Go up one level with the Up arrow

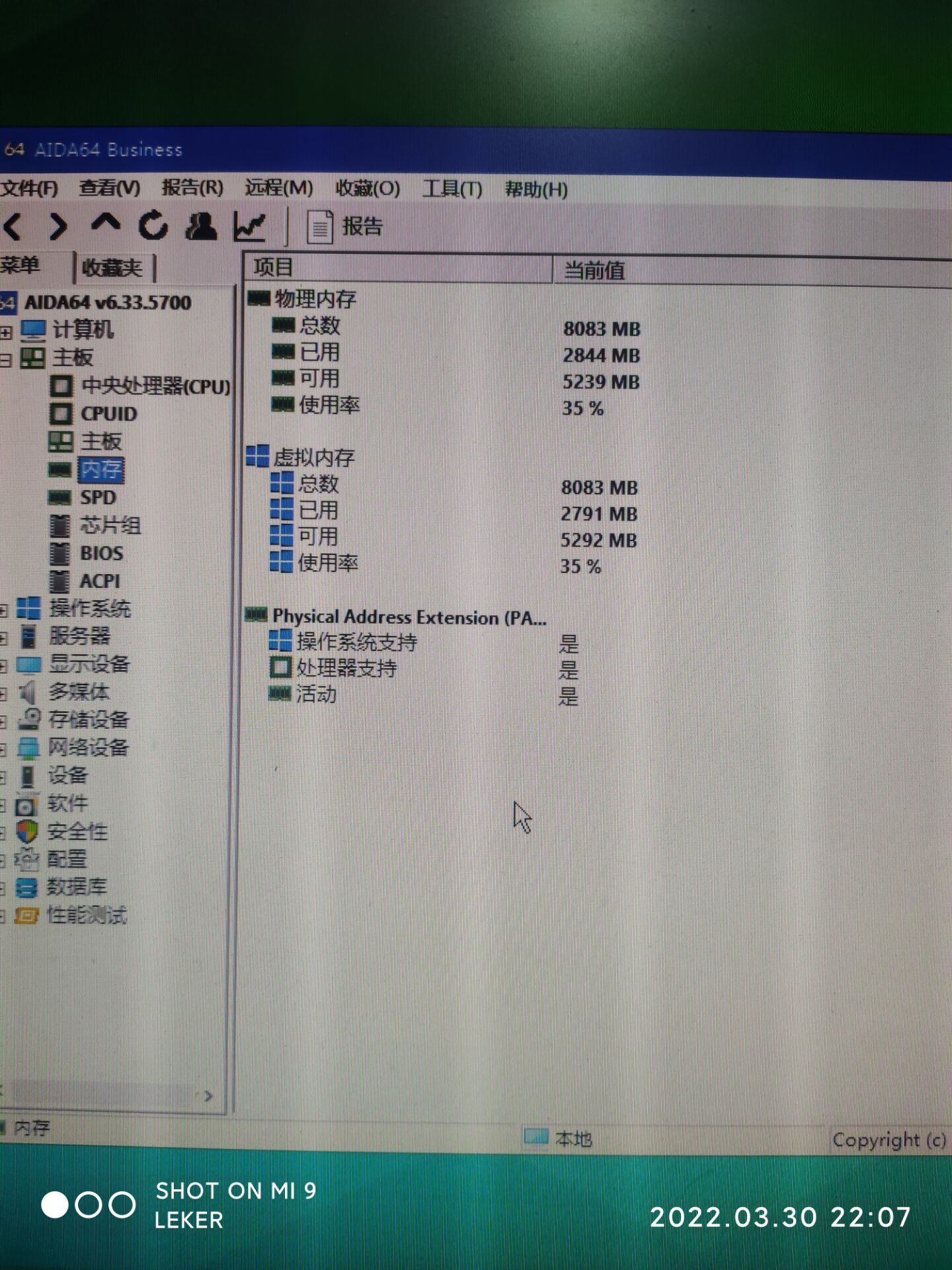coord(106,223)
